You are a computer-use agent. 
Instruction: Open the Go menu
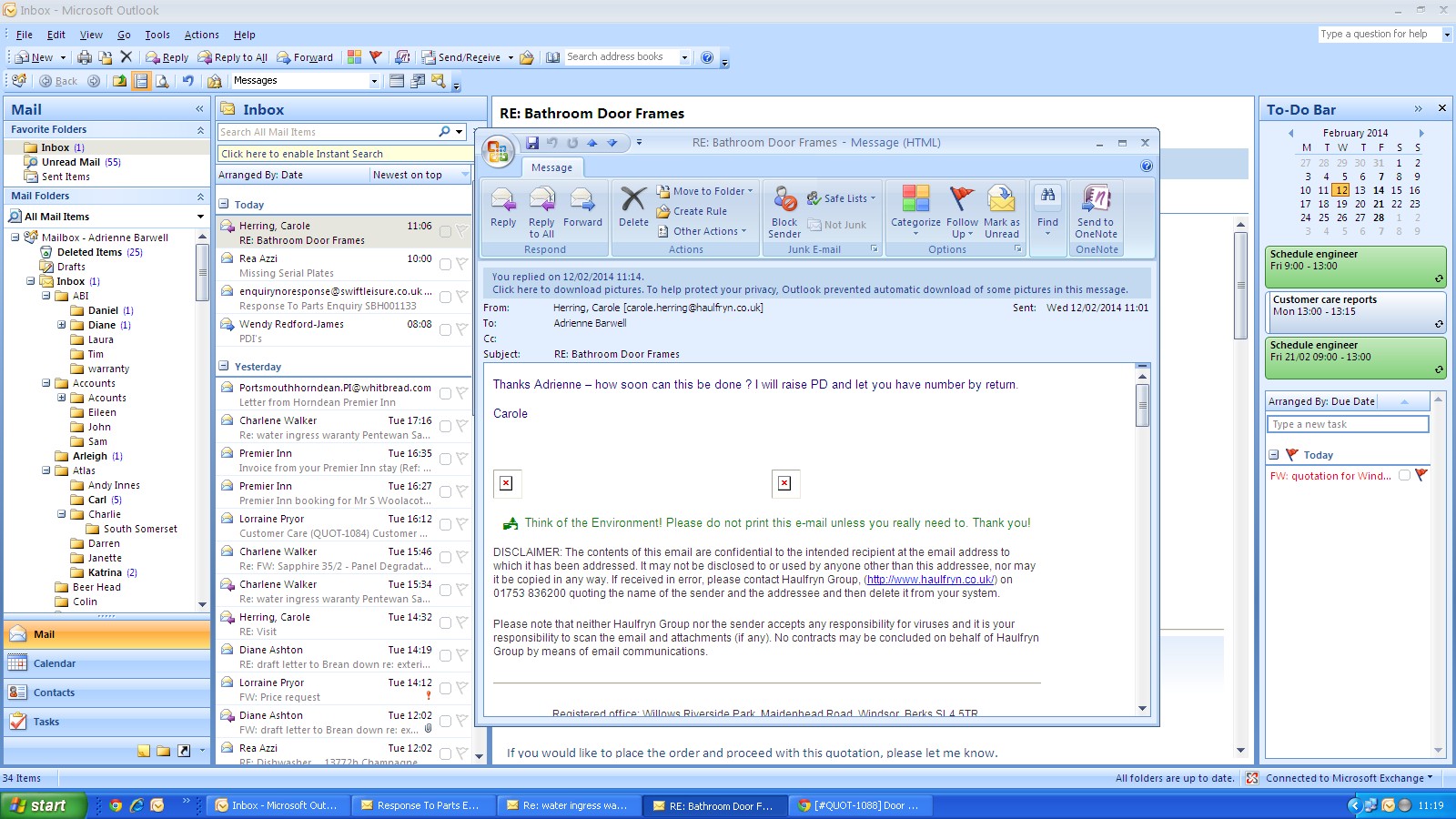(124, 35)
